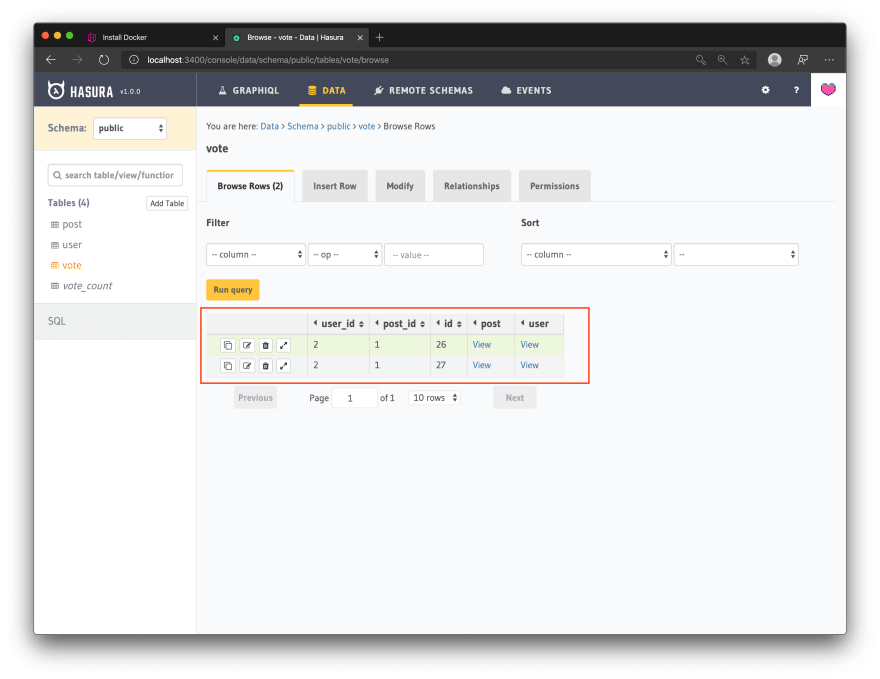Viewport: 880px width, 679px height.
Task: View user for row id 26
Action: tap(529, 345)
